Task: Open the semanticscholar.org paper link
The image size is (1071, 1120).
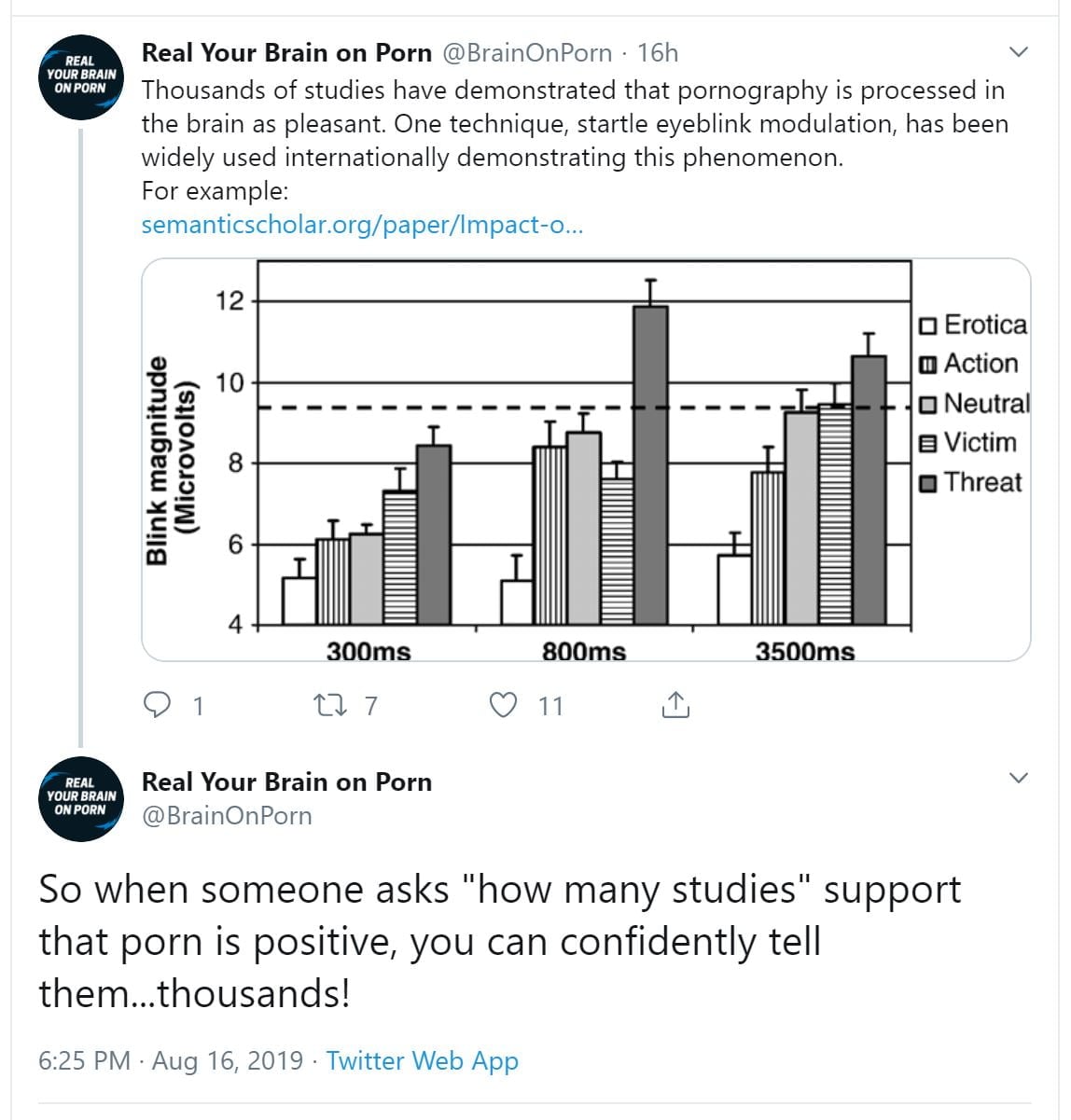Action: (x=362, y=225)
